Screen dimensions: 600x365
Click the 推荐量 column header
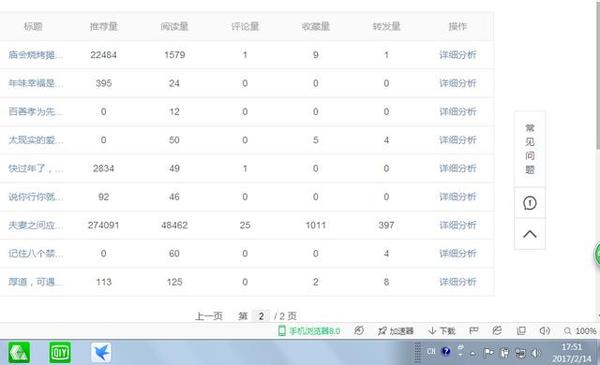[x=103, y=26]
